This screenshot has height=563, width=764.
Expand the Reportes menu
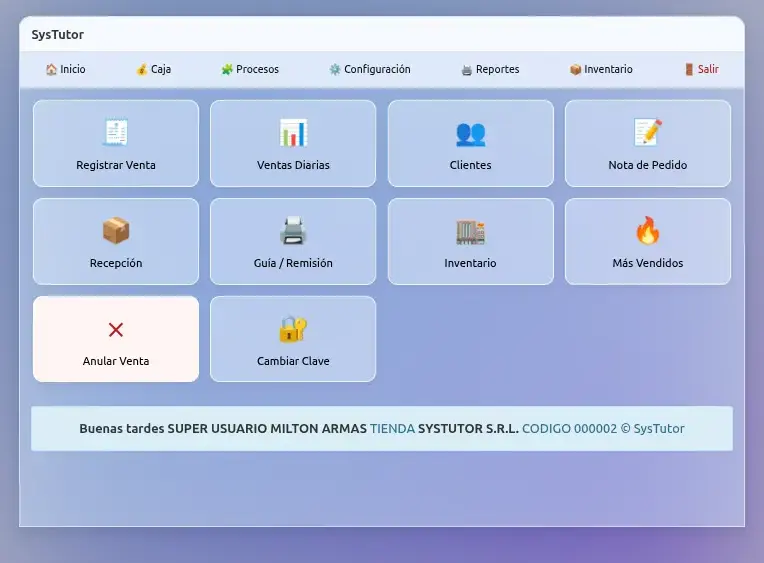(x=490, y=70)
